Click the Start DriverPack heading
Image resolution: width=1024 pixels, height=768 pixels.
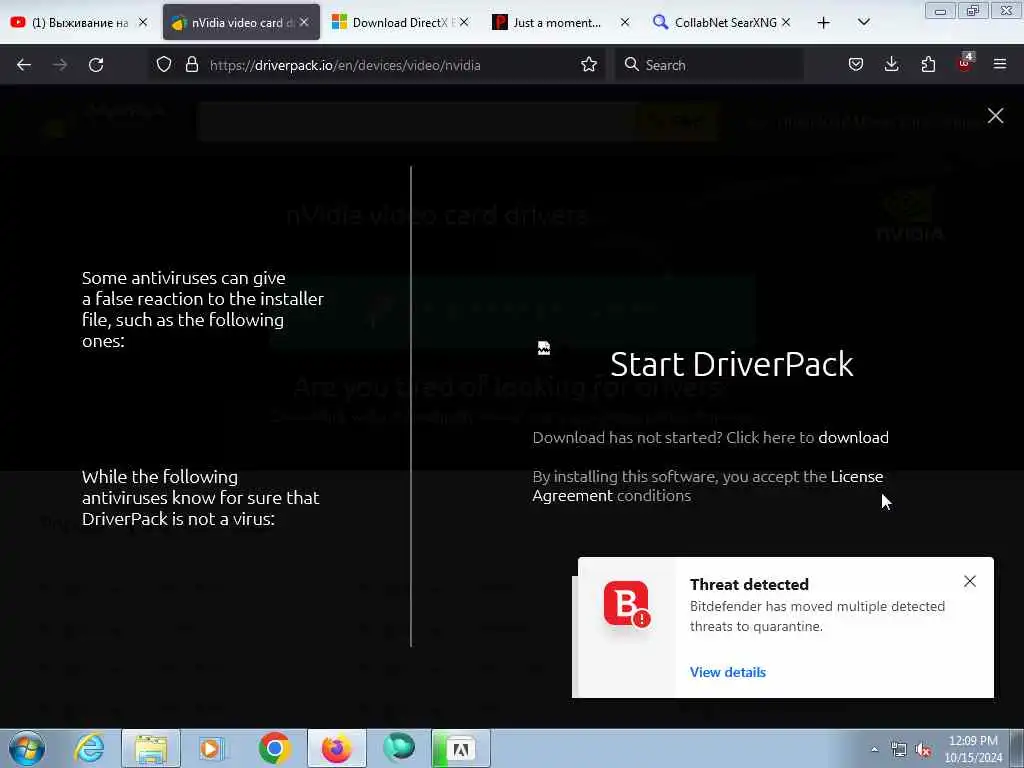pyautogui.click(x=731, y=364)
